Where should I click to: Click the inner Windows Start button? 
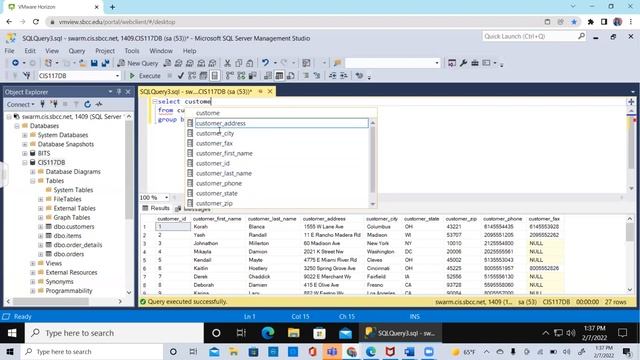pyautogui.click(x=12, y=333)
